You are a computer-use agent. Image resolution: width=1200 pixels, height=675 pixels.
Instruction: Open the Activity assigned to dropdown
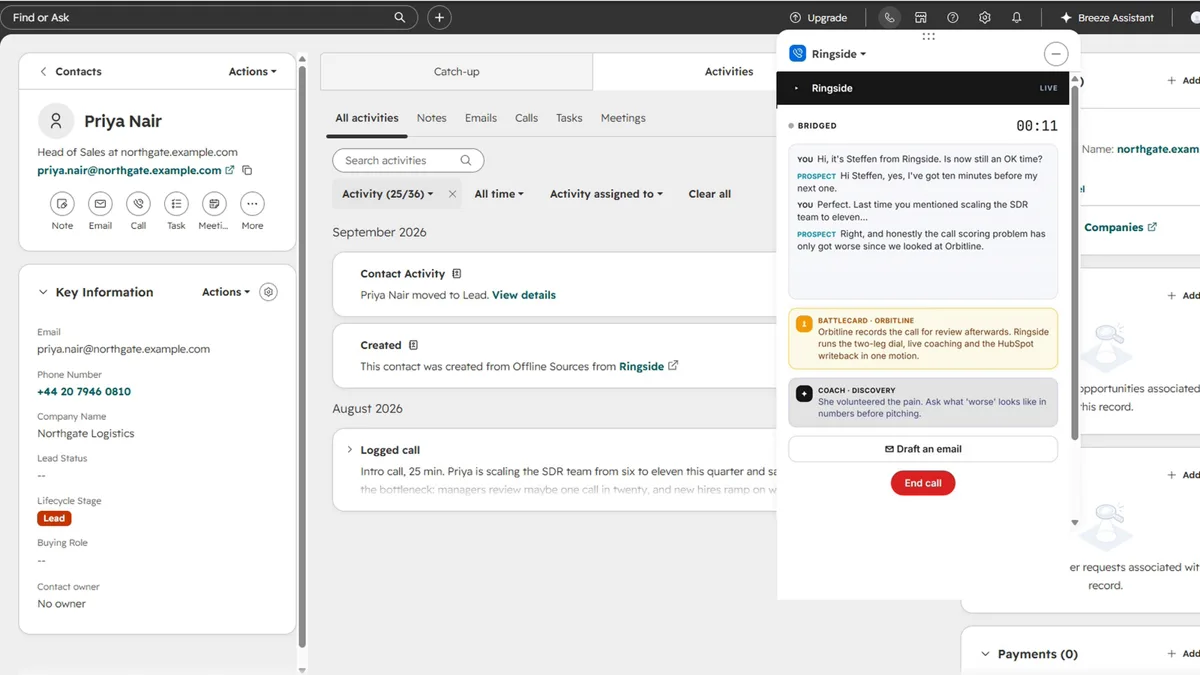point(606,194)
